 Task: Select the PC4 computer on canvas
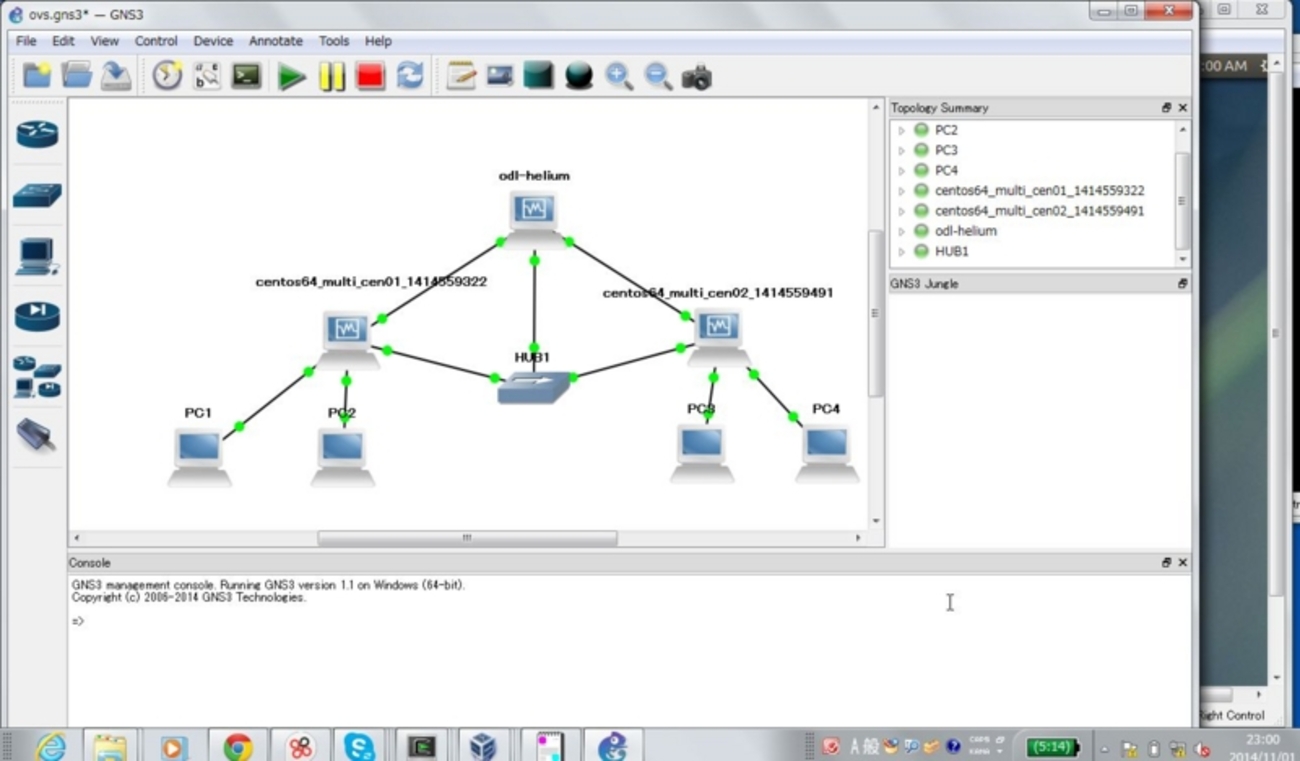pyautogui.click(x=827, y=454)
